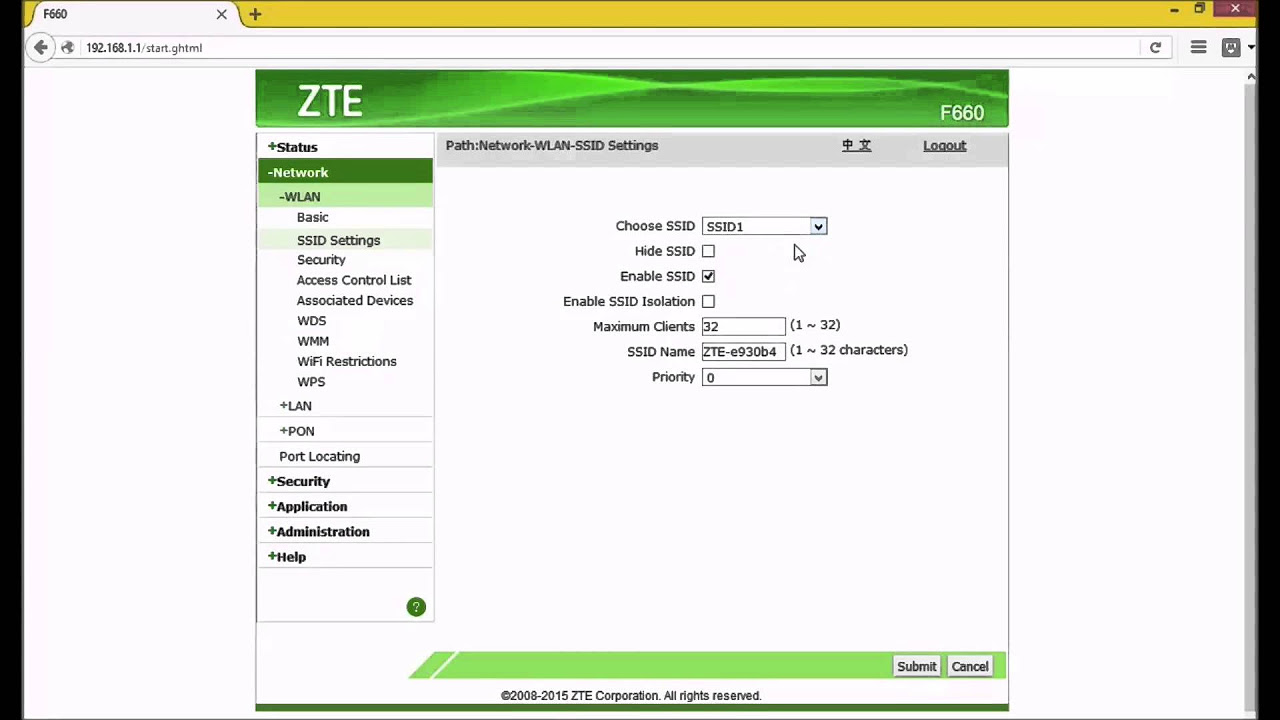Open Associated Devices page
1280x720 pixels.
(x=355, y=300)
